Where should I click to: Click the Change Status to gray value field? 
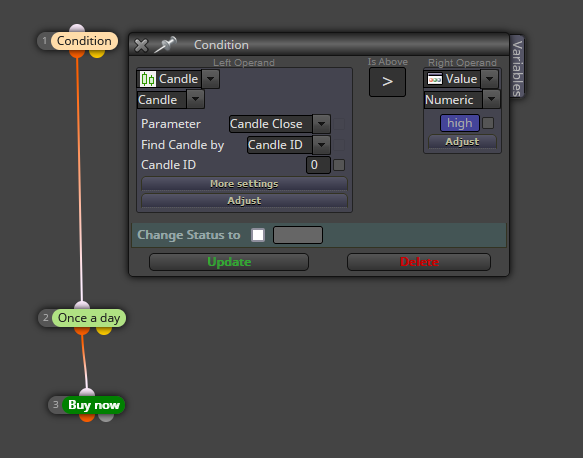click(x=298, y=235)
